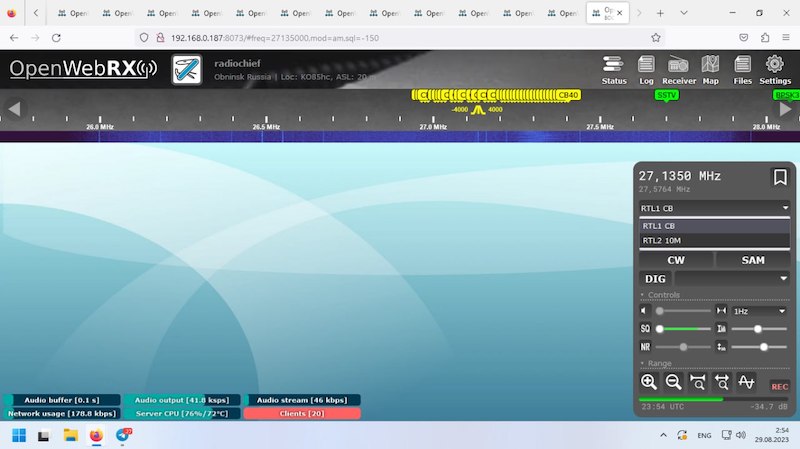Toggle NR noise reduction

645,346
